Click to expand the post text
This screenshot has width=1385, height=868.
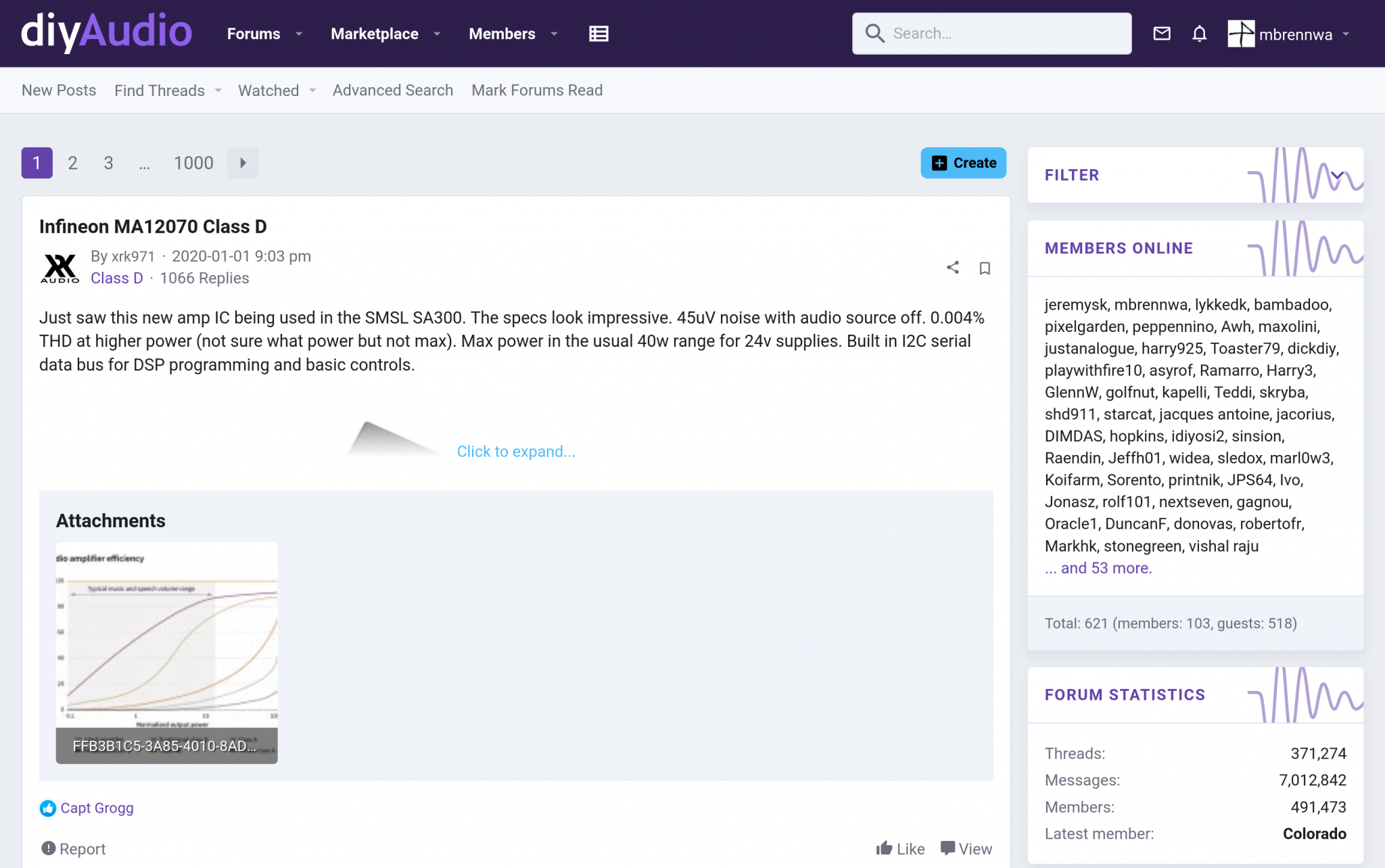516,451
